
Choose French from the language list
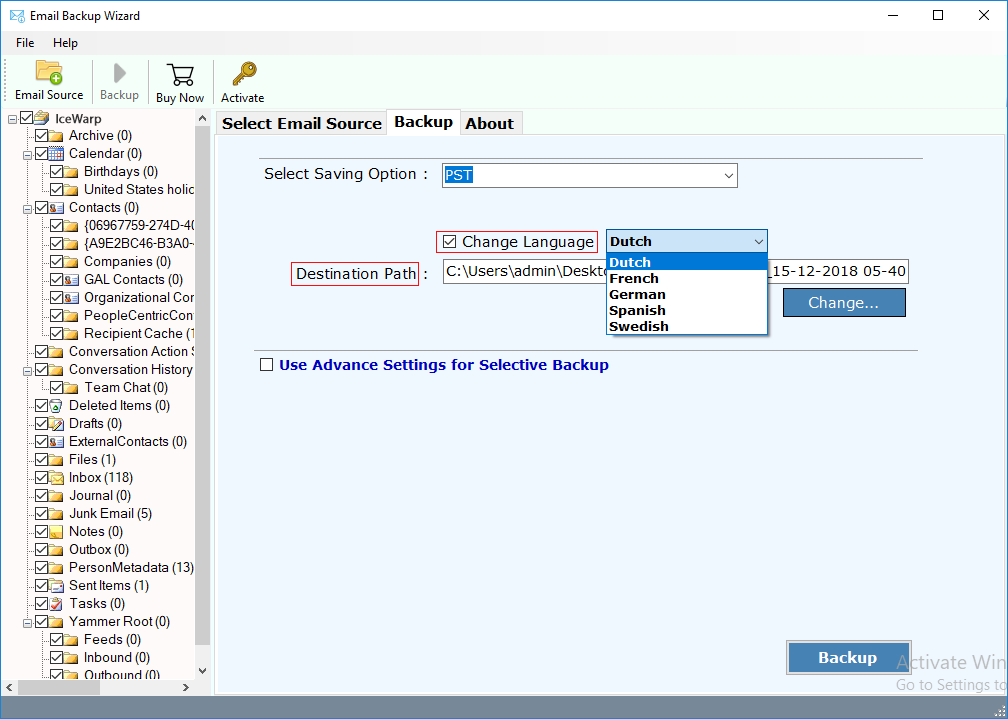tap(687, 278)
